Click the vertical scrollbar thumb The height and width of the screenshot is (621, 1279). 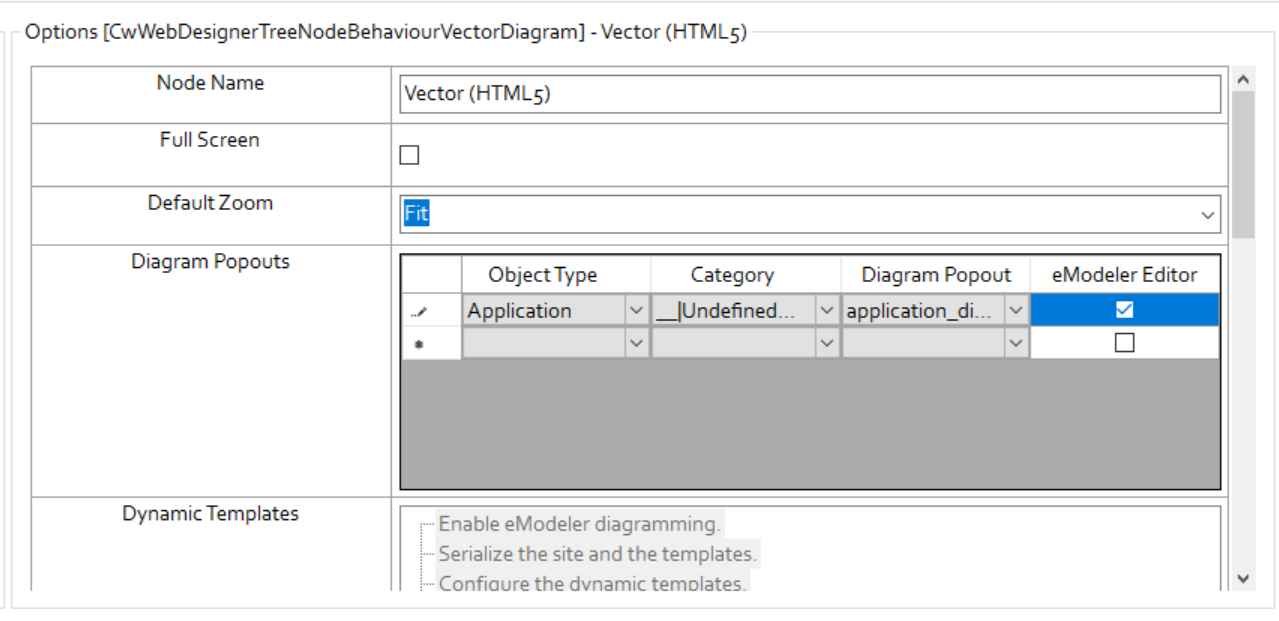pos(1243,165)
